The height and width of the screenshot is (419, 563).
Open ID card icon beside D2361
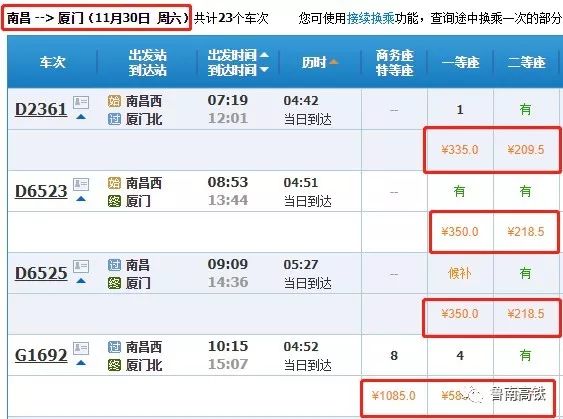[x=81, y=102]
